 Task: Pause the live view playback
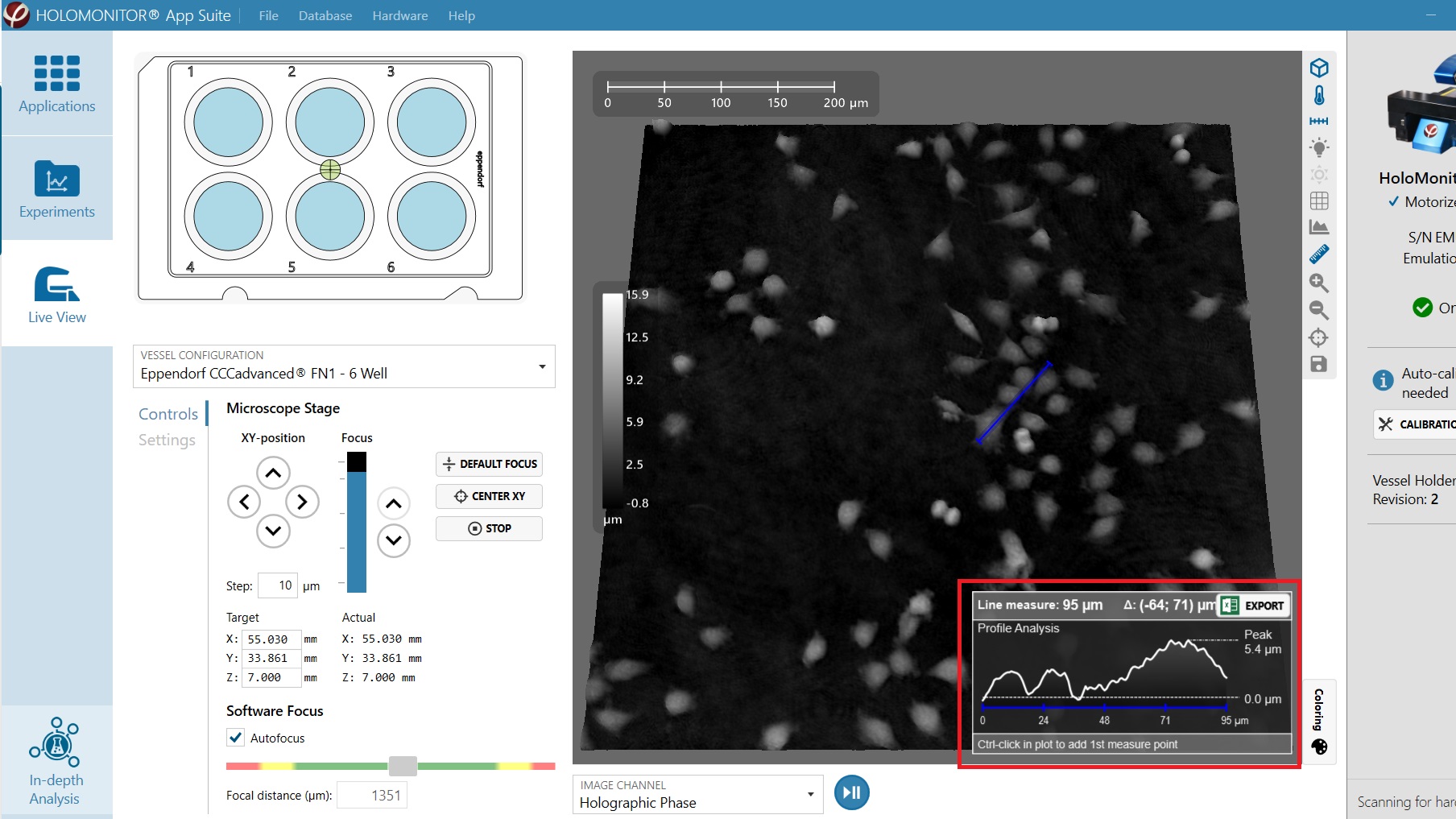(x=851, y=792)
